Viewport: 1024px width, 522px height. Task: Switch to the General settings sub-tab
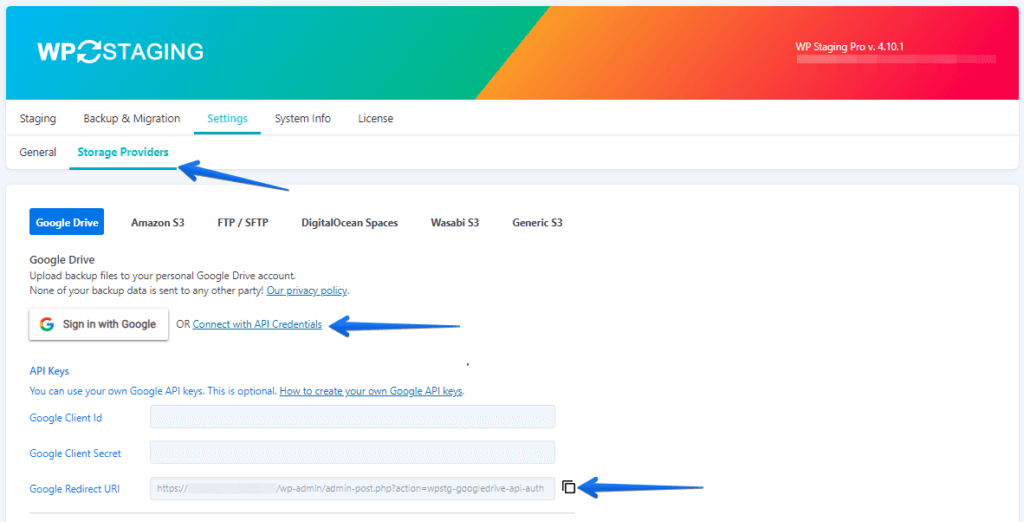pyautogui.click(x=38, y=152)
